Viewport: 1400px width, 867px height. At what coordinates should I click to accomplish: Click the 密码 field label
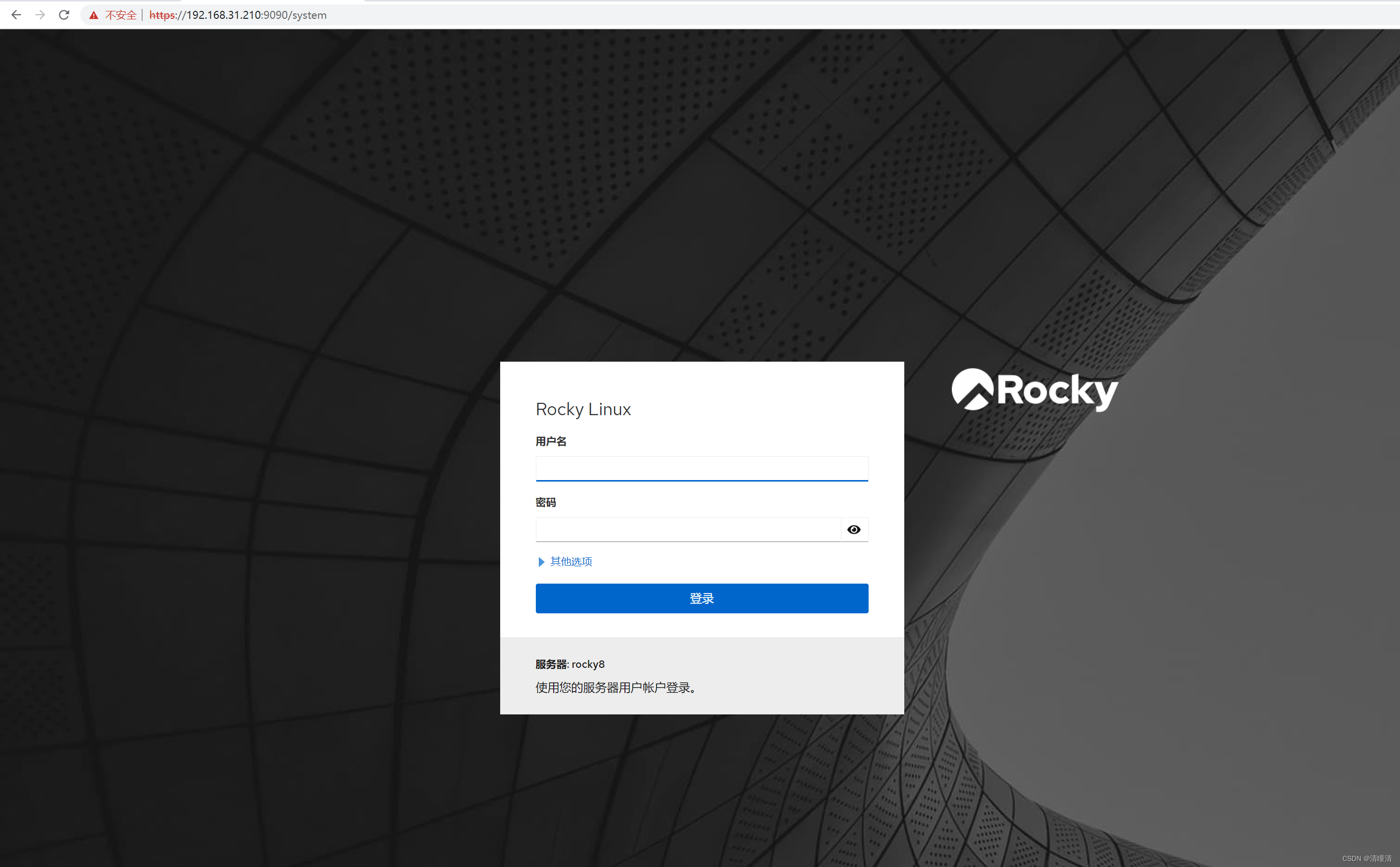coord(546,502)
